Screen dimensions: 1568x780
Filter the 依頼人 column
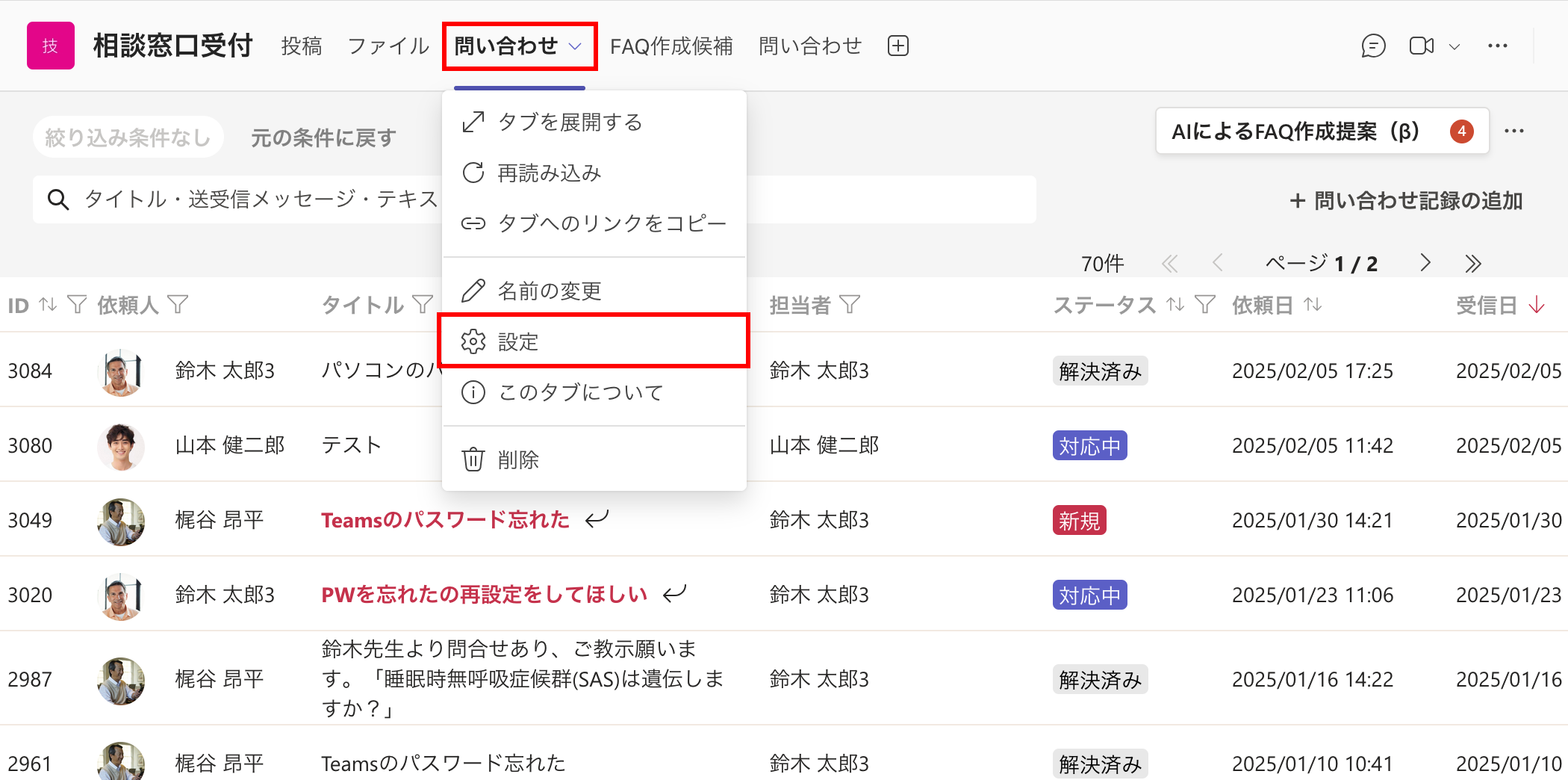point(178,304)
